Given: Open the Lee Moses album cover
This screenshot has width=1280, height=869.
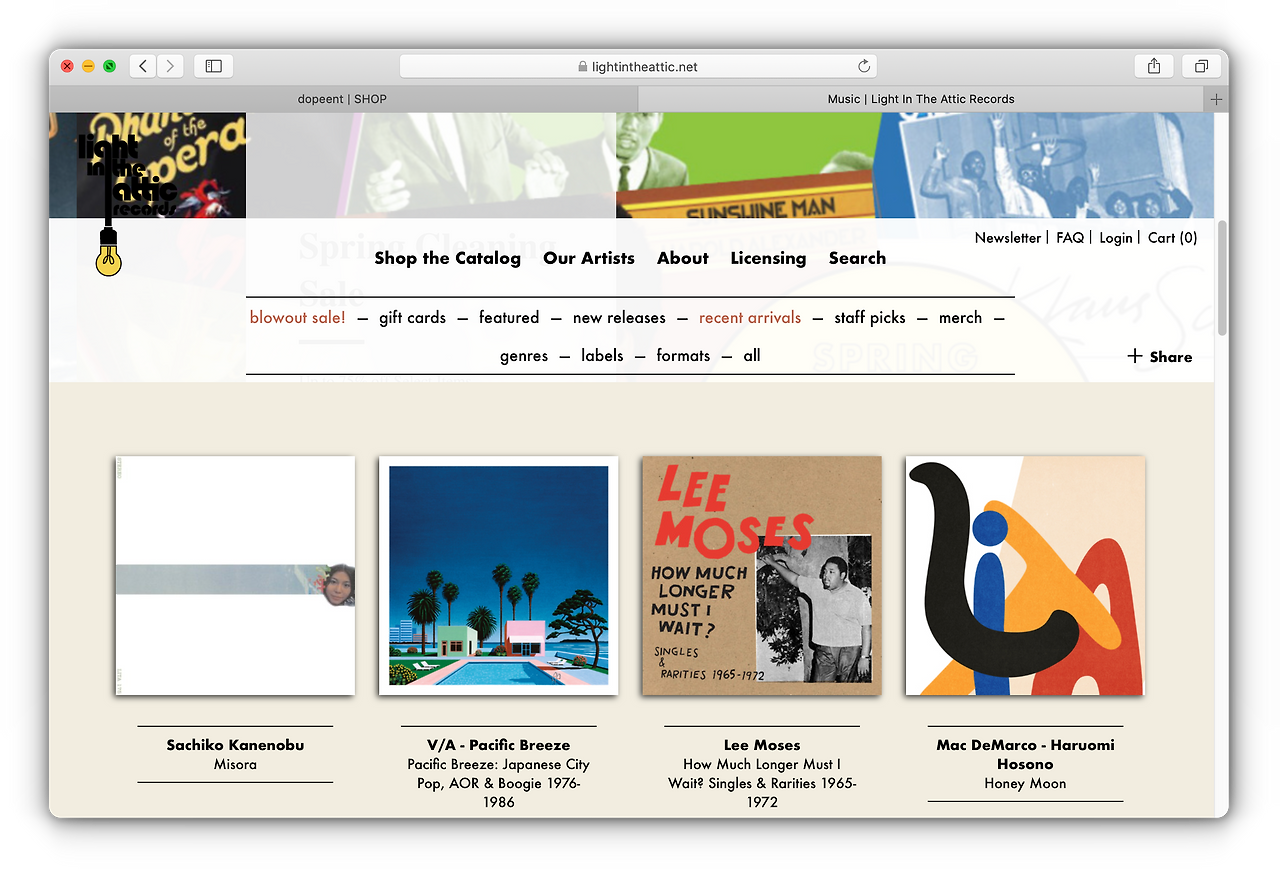Looking at the screenshot, I should [762, 576].
